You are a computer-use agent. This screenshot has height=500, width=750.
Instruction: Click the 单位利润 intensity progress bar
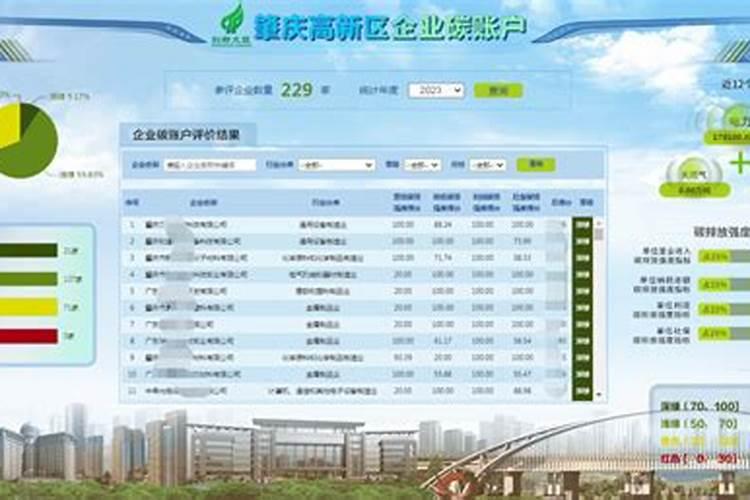tap(724, 309)
